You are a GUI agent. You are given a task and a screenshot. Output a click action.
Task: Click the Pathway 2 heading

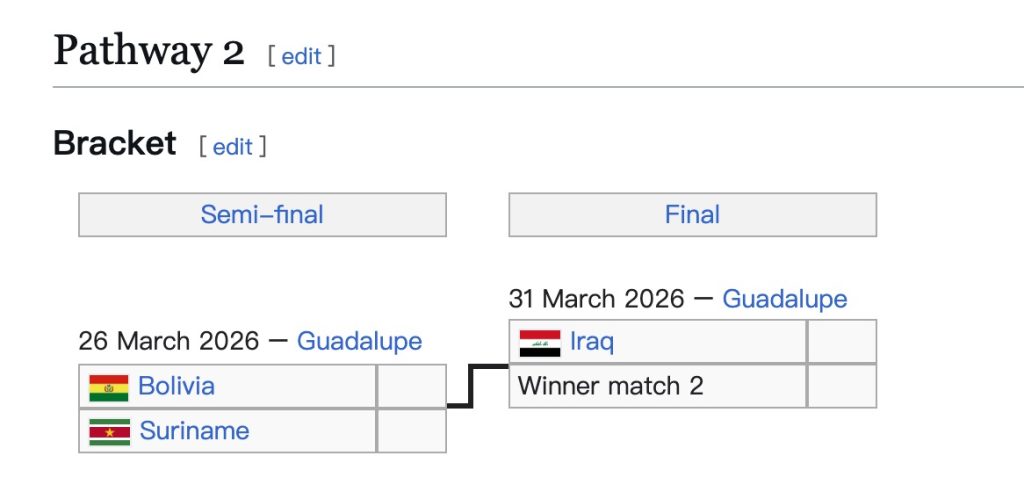tap(149, 50)
